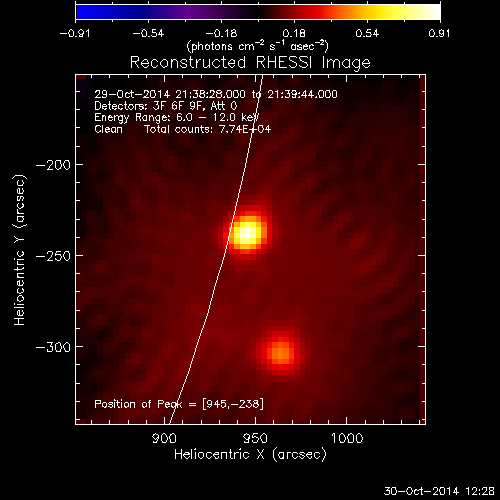The image size is (500, 500).
Task: Click the colorbar label 0.91
Action: click(x=439, y=33)
